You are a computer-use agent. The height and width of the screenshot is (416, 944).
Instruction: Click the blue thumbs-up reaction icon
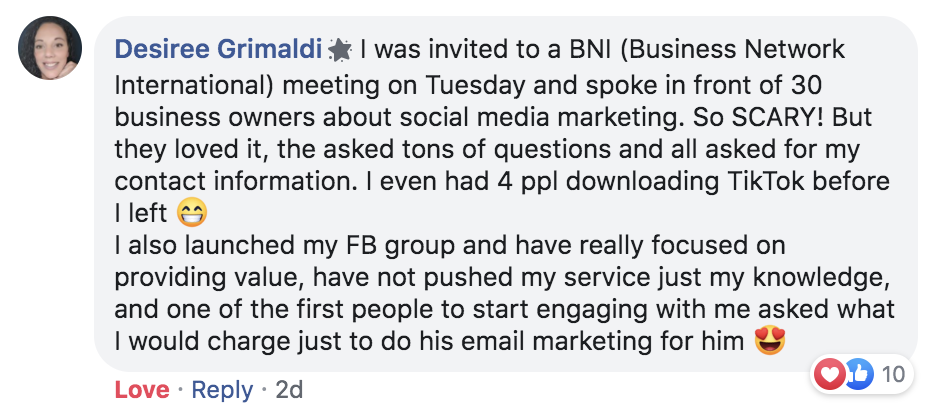(858, 375)
